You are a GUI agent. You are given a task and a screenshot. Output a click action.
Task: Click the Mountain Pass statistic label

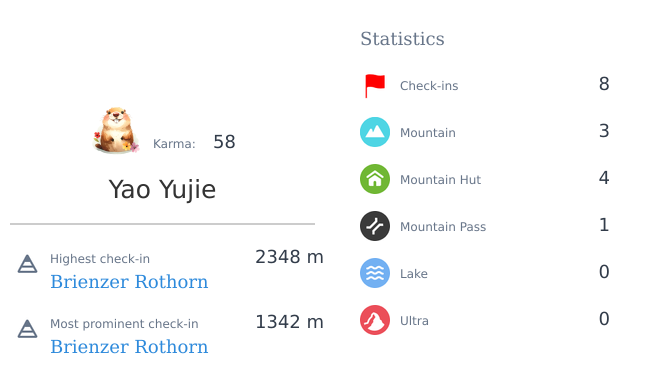(443, 227)
